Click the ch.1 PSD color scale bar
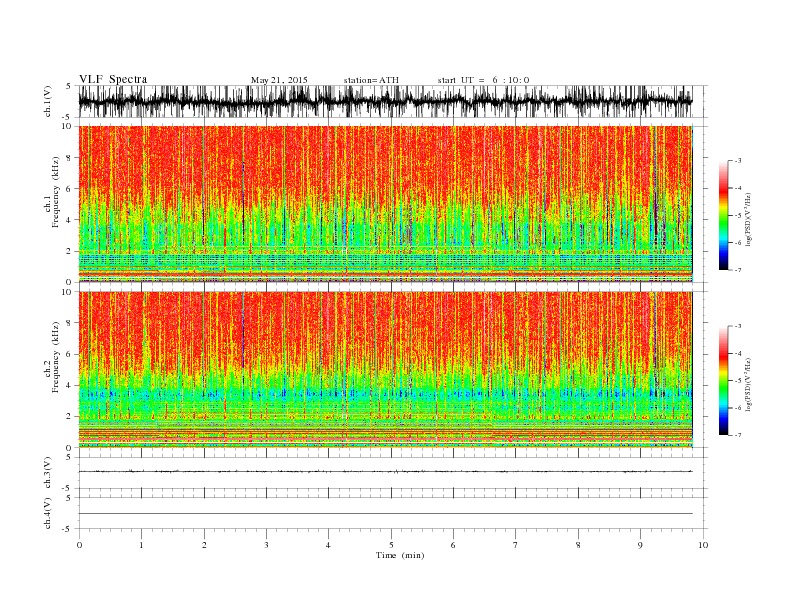 pos(724,215)
